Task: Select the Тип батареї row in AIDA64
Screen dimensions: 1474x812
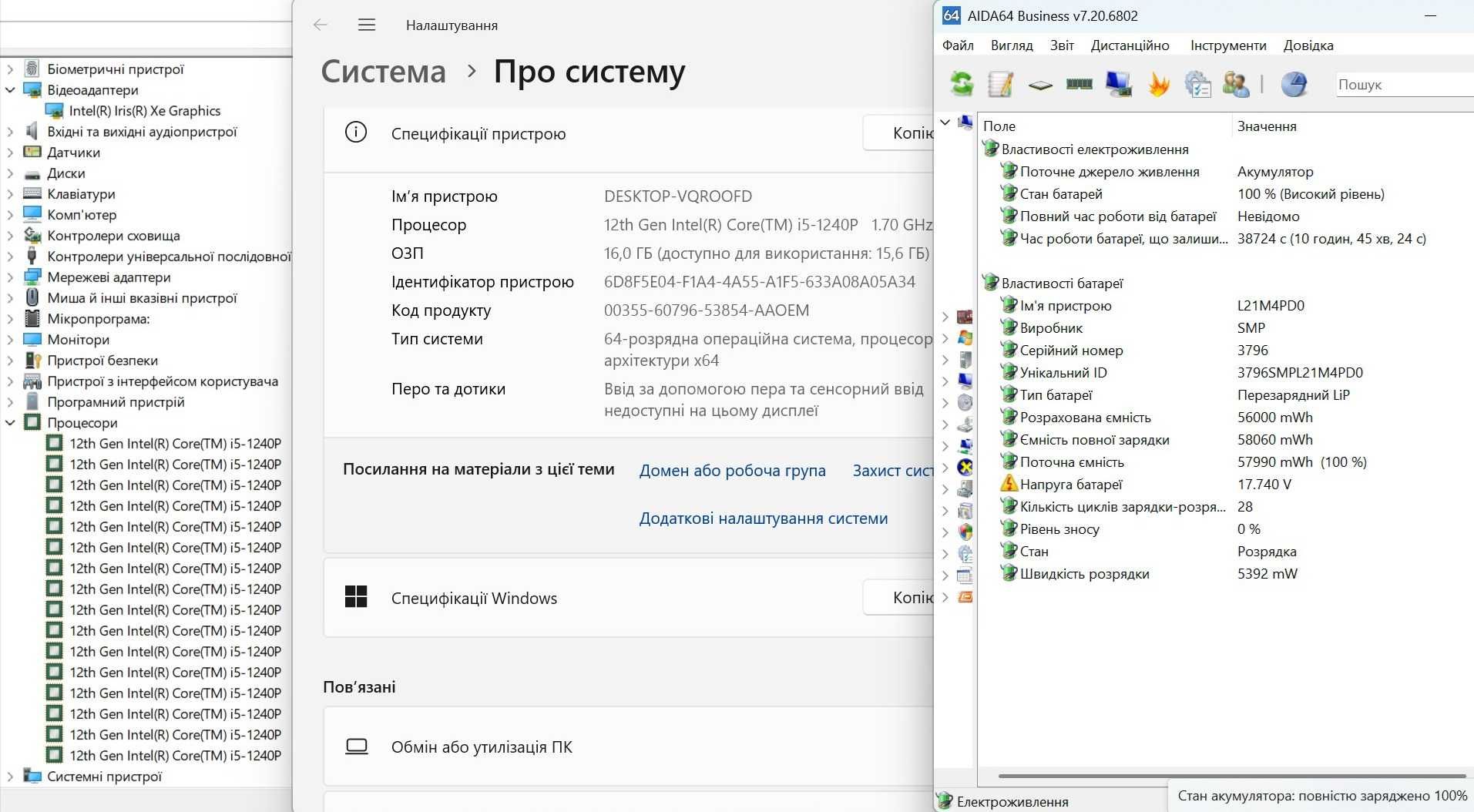Action: coord(1225,394)
